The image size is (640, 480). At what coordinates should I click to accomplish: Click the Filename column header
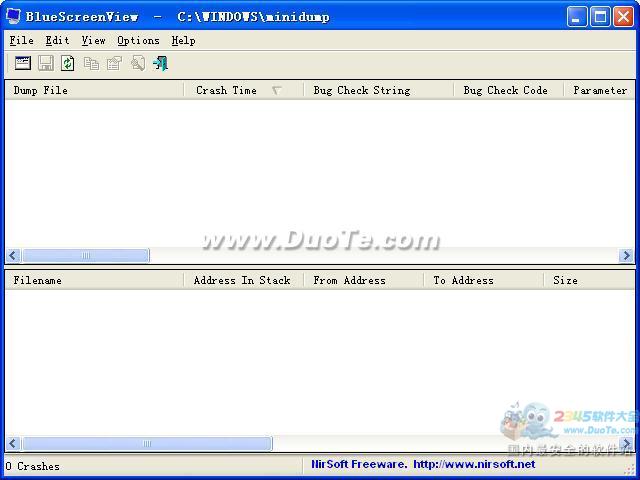38,280
